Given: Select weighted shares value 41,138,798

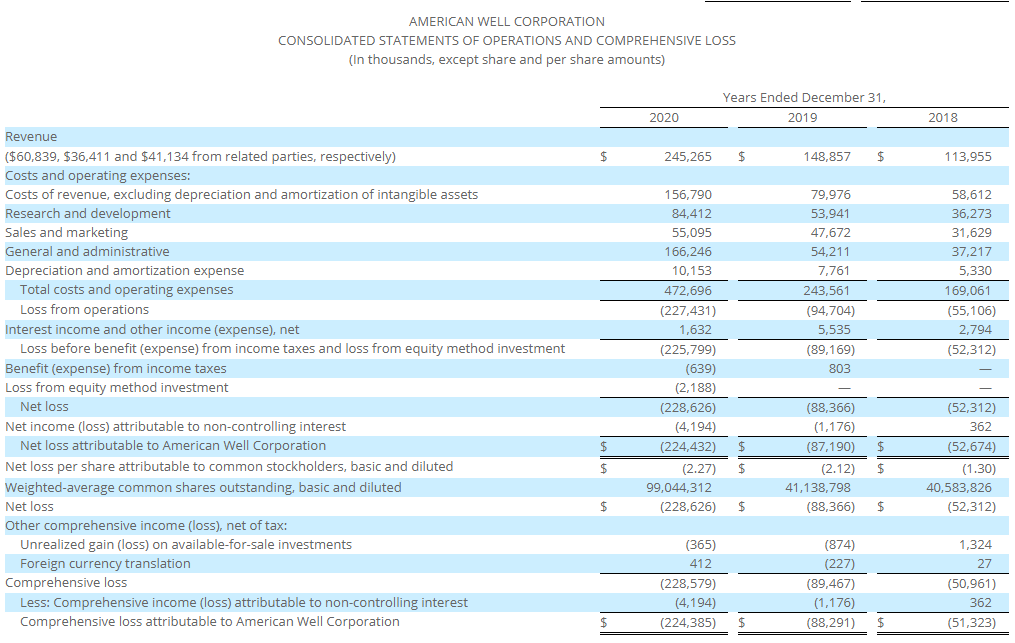Looking at the screenshot, I should coord(818,488).
